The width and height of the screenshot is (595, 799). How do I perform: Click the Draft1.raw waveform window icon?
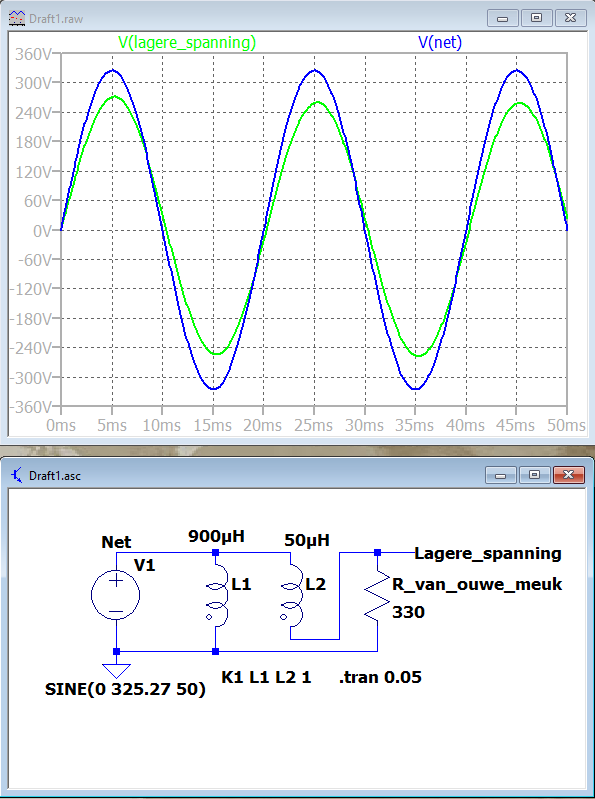17,18
